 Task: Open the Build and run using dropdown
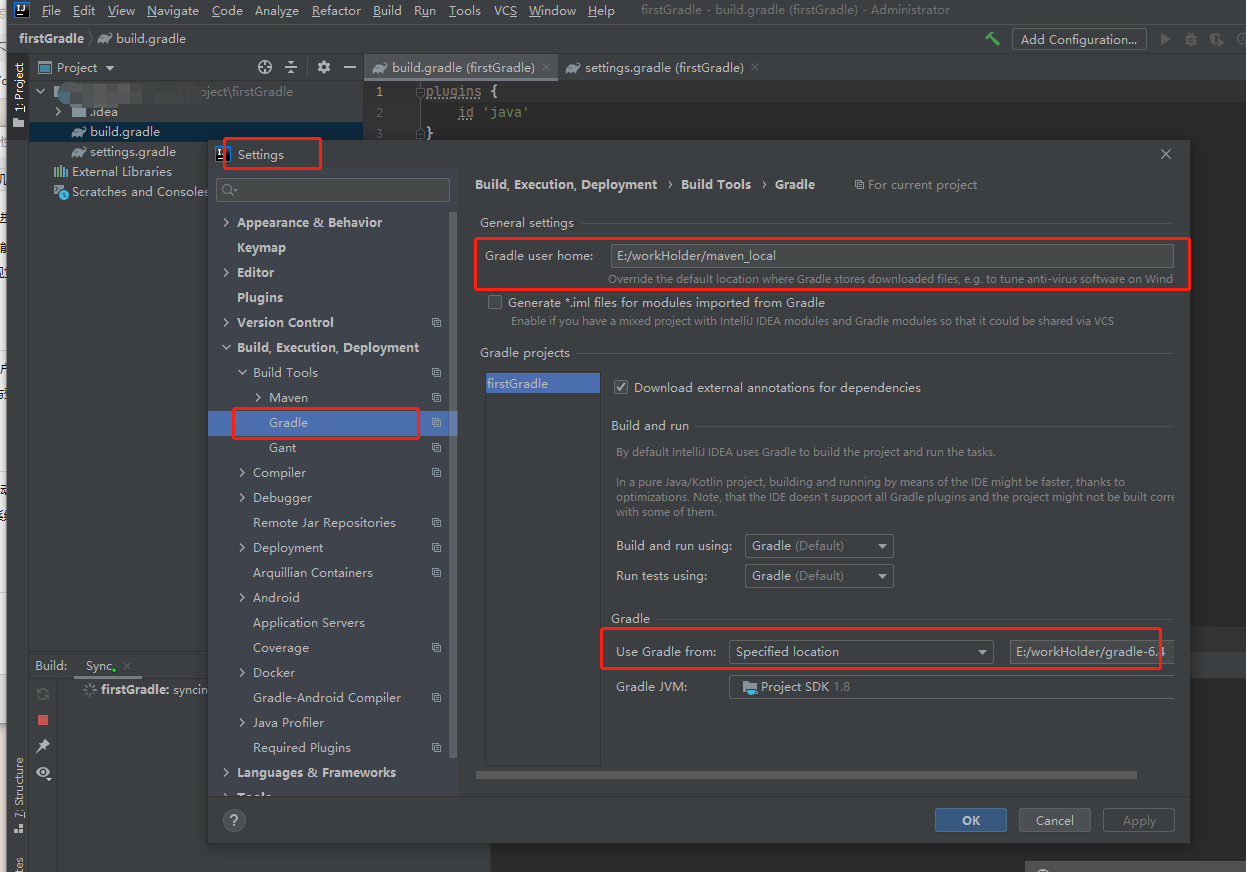pos(819,546)
